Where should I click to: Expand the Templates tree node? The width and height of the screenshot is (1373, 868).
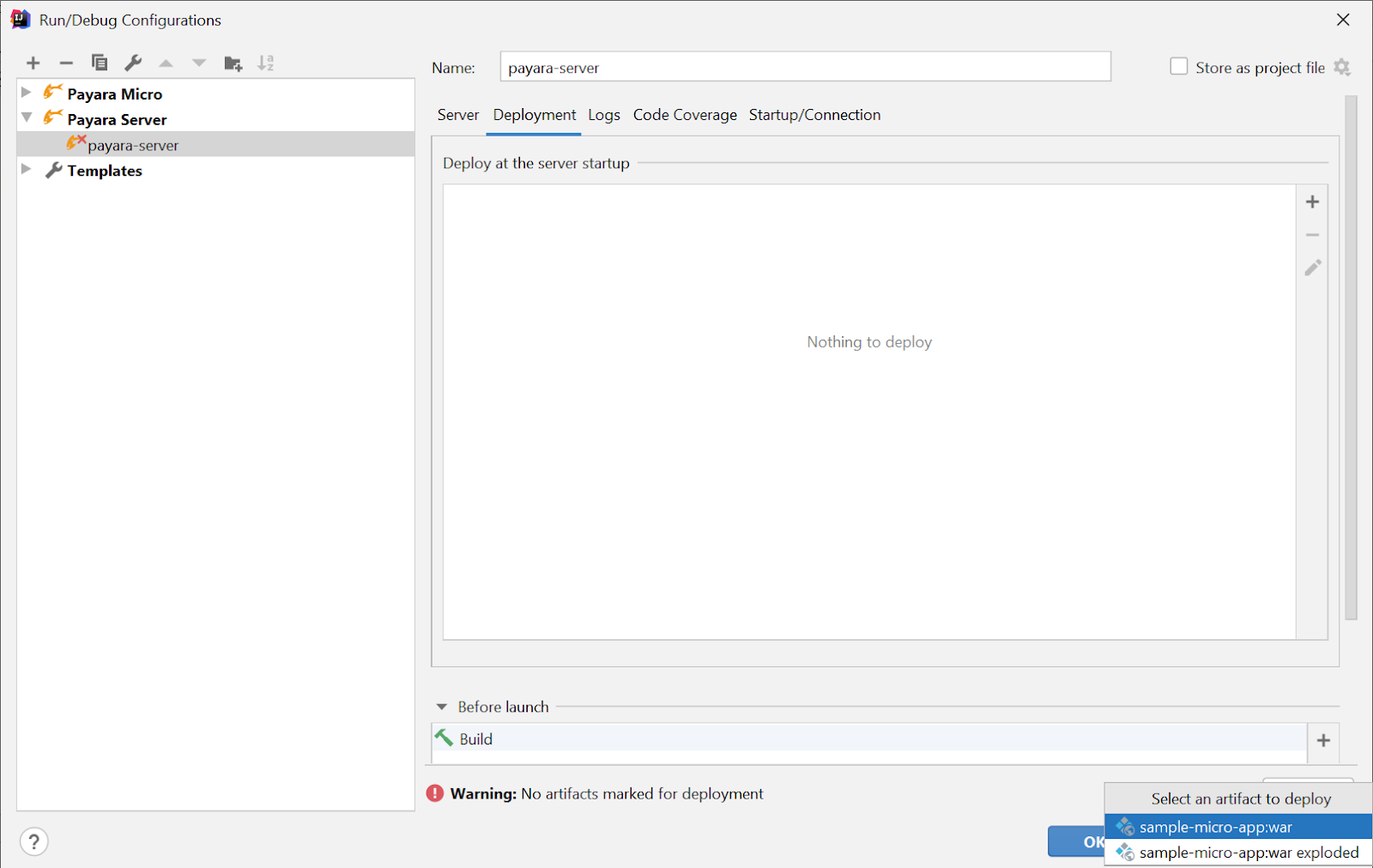point(27,170)
